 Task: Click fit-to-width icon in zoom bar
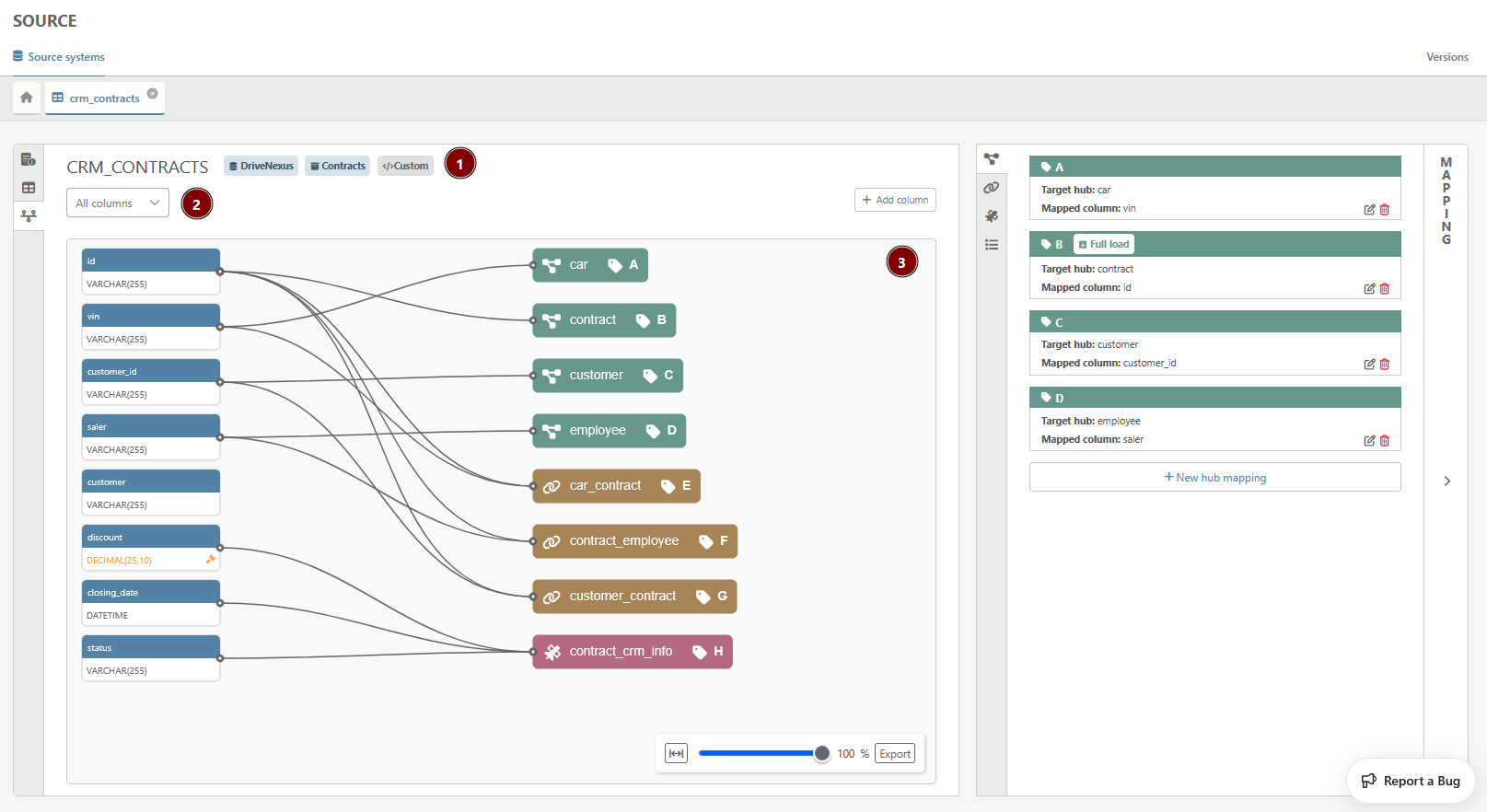pyautogui.click(x=677, y=754)
